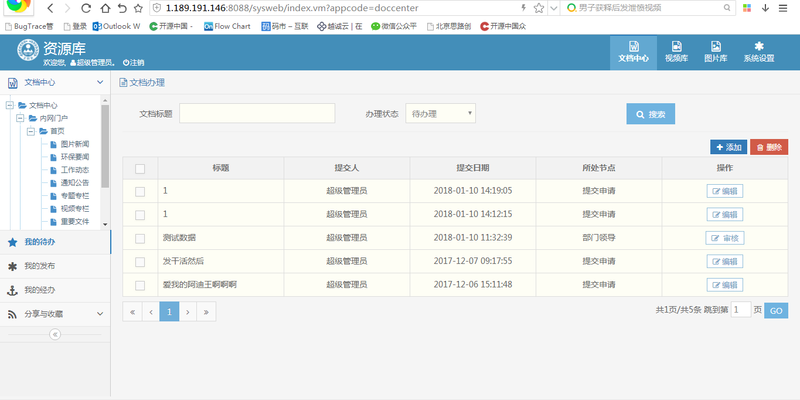Viewport: 800px width, 400px height.
Task: Click GO page jump button
Action: [776, 311]
